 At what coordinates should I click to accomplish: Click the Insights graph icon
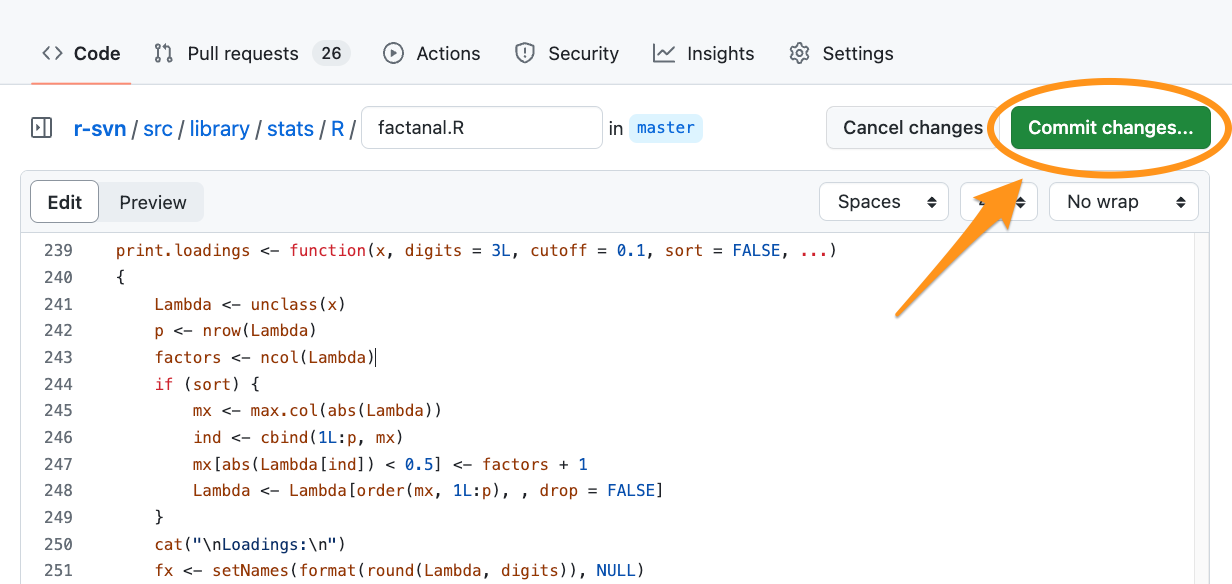tap(664, 54)
